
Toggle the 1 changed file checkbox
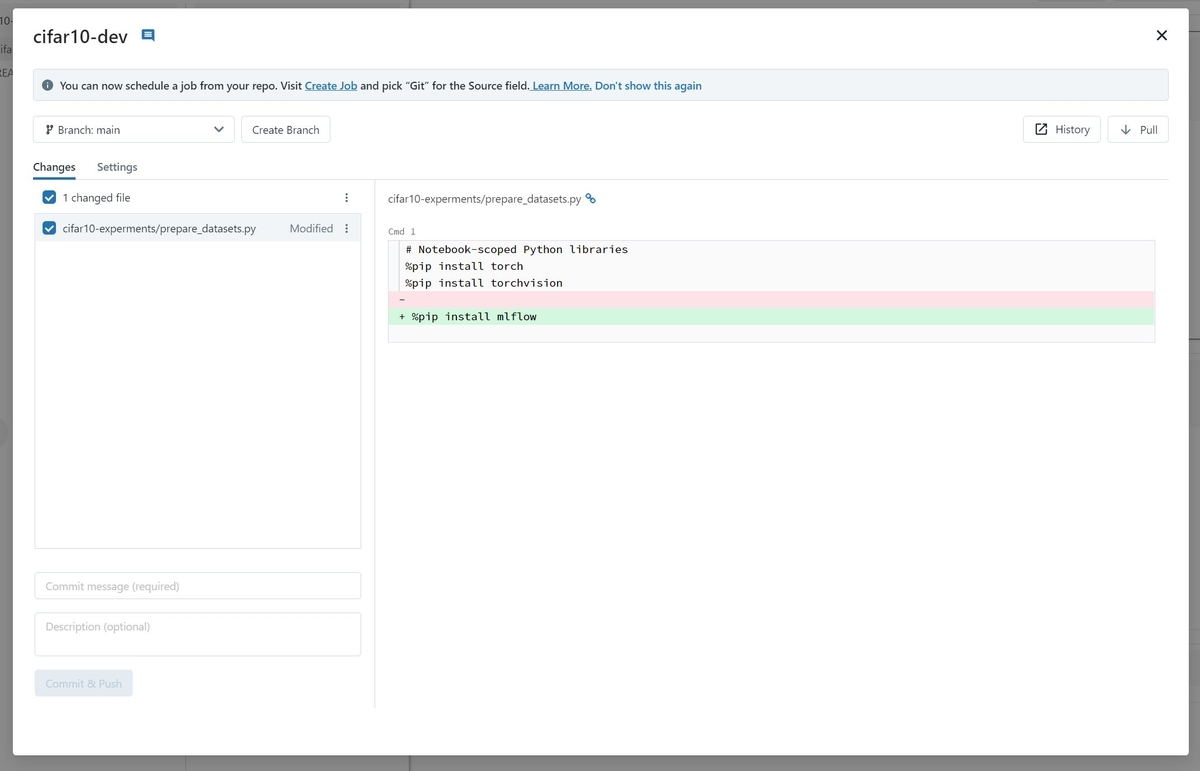49,198
